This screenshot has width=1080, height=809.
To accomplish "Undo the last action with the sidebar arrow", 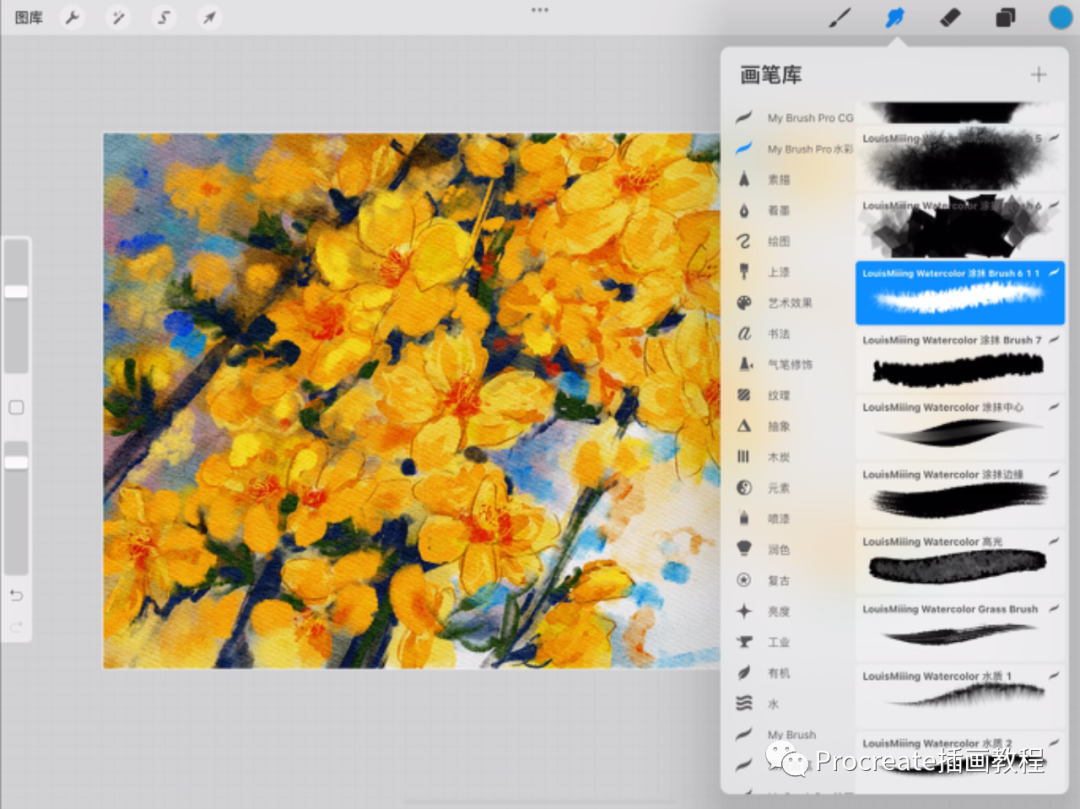I will pyautogui.click(x=17, y=595).
